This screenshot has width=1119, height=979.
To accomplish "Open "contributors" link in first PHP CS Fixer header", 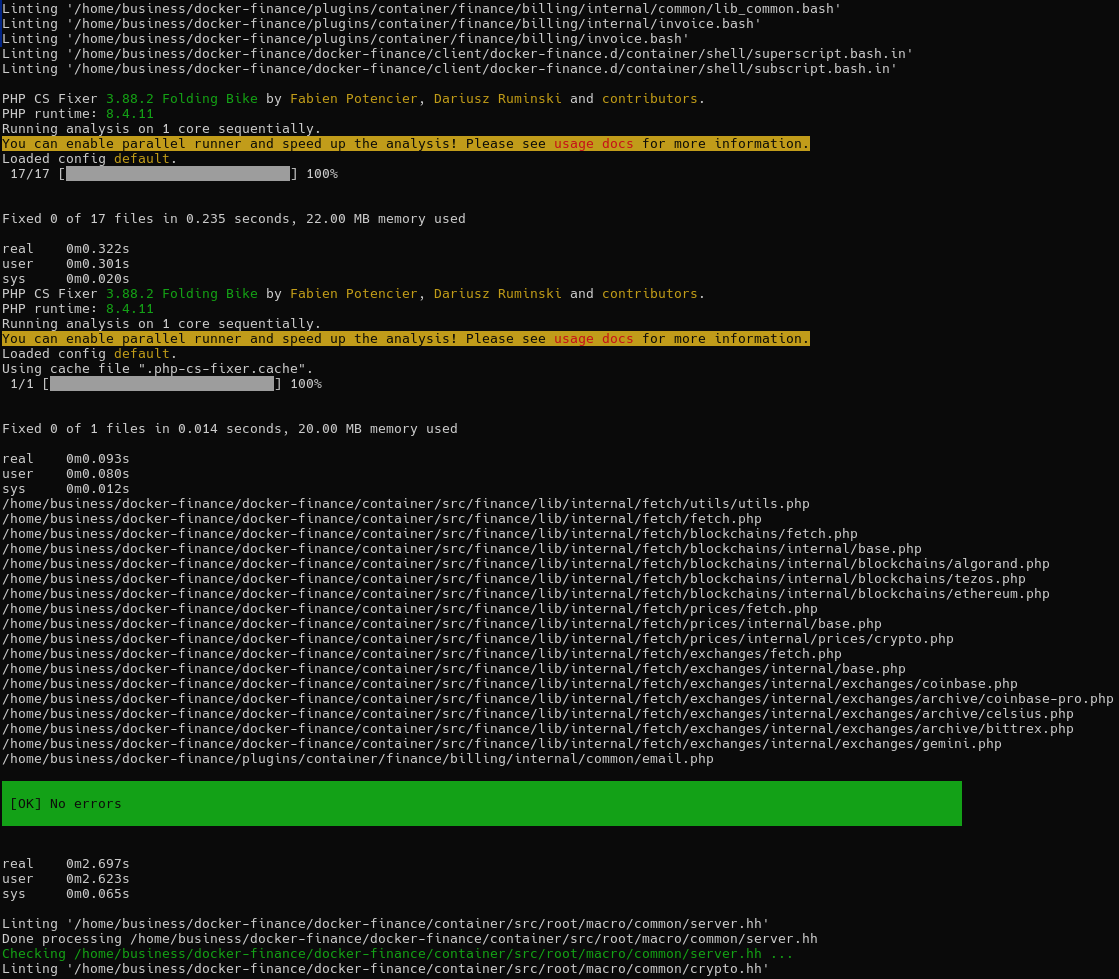I will pos(649,99).
